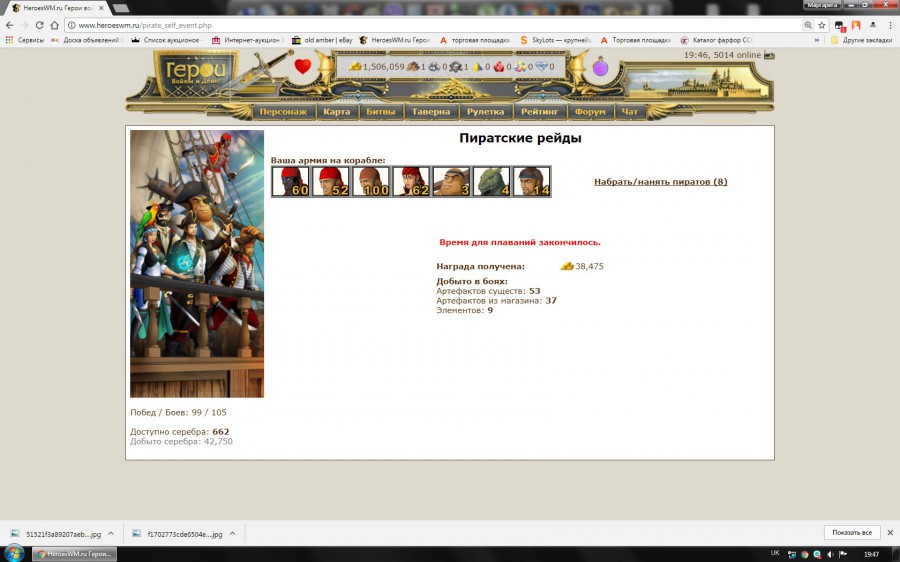Image resolution: width=900 pixels, height=562 pixels.
Task: Open the Chrome three-dot menu
Action: [891, 25]
